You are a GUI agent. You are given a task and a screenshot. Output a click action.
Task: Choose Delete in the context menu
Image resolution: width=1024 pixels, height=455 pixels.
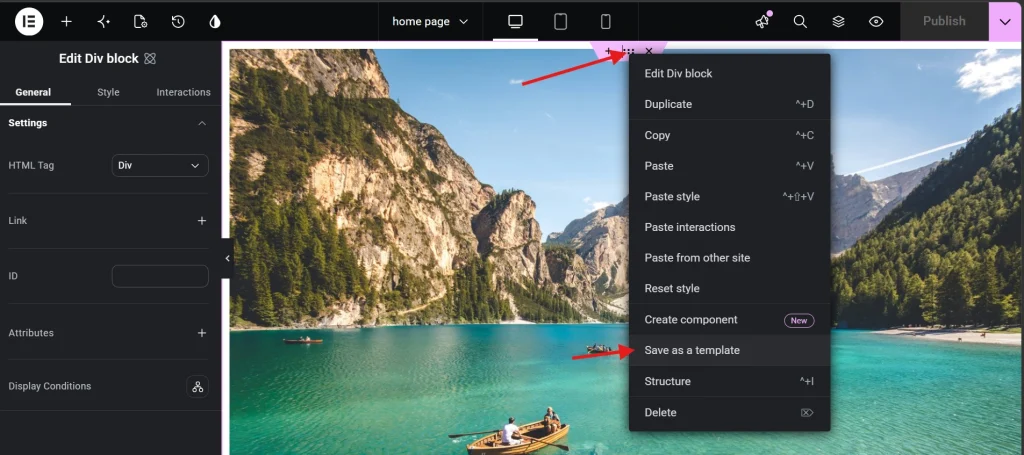tap(729, 413)
